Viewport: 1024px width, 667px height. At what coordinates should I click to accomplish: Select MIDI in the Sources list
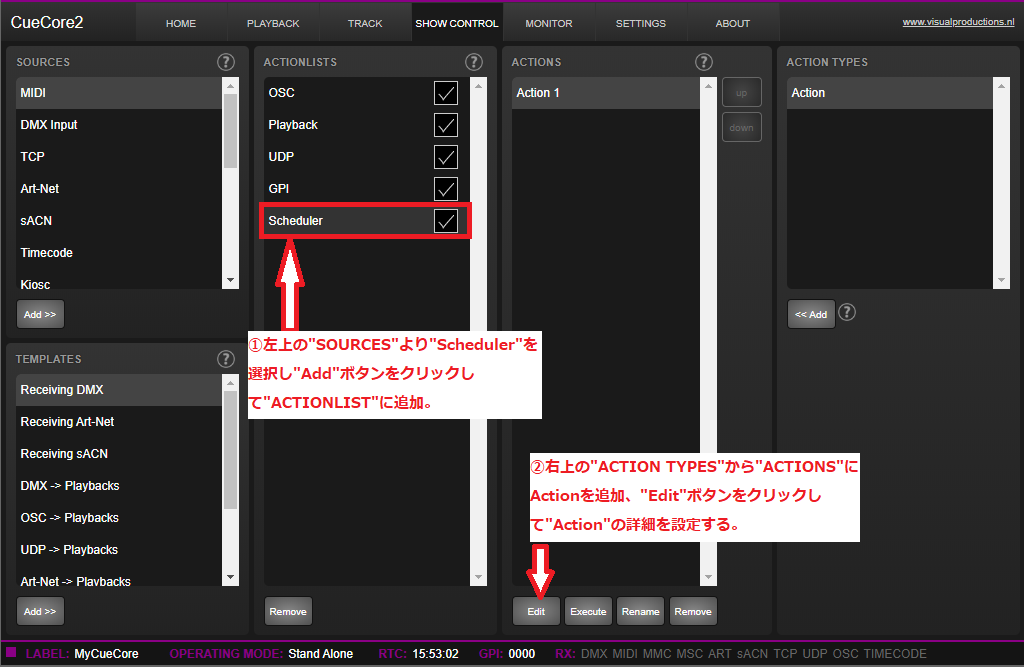point(119,93)
